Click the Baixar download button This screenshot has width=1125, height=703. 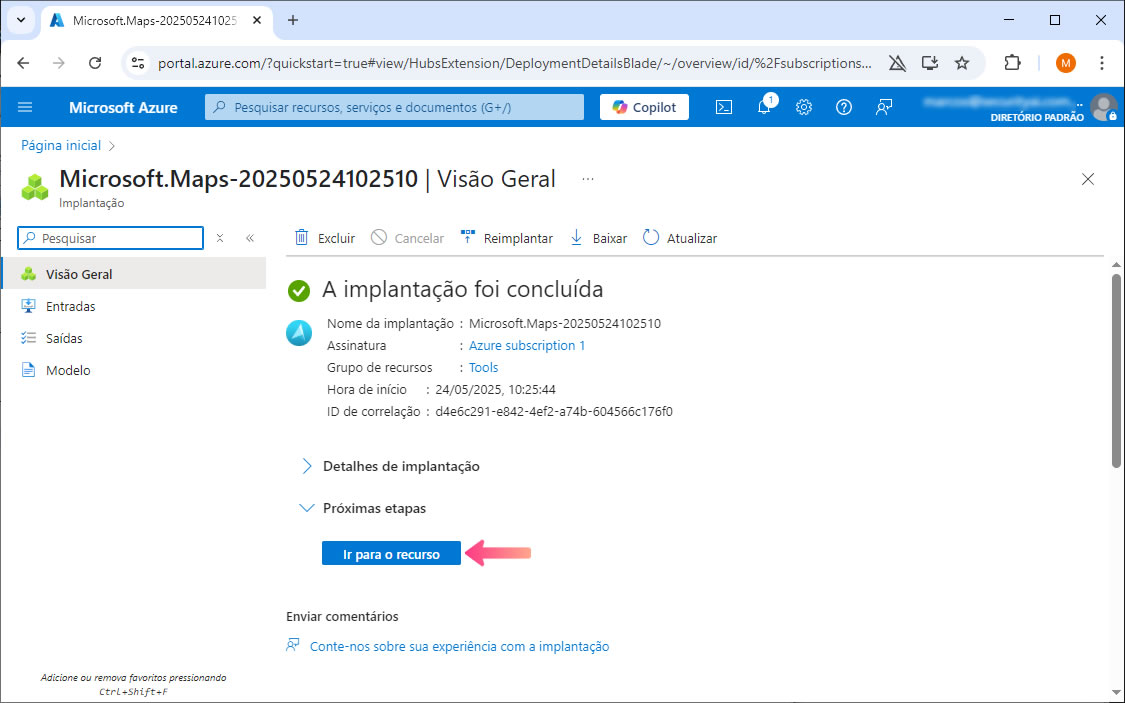tap(598, 237)
